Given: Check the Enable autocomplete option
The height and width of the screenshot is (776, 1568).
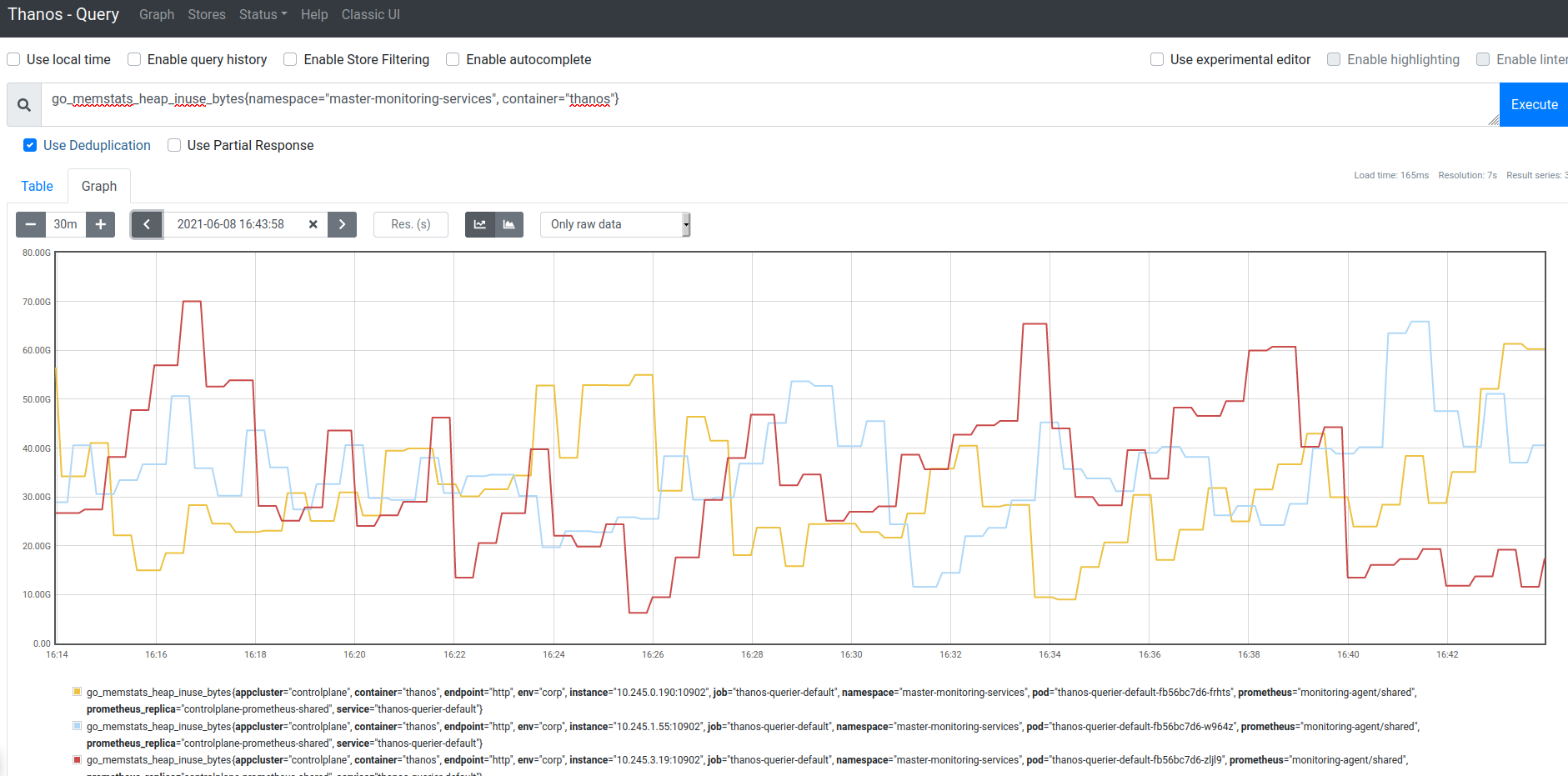Looking at the screenshot, I should coord(452,59).
